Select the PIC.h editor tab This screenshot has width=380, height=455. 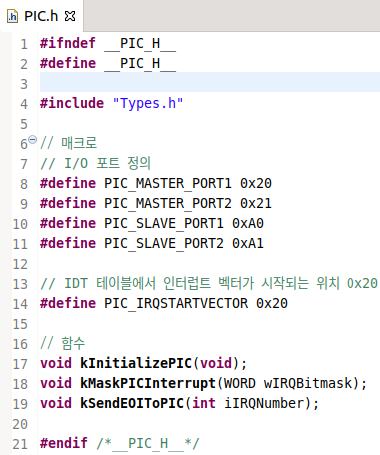[x=41, y=16]
